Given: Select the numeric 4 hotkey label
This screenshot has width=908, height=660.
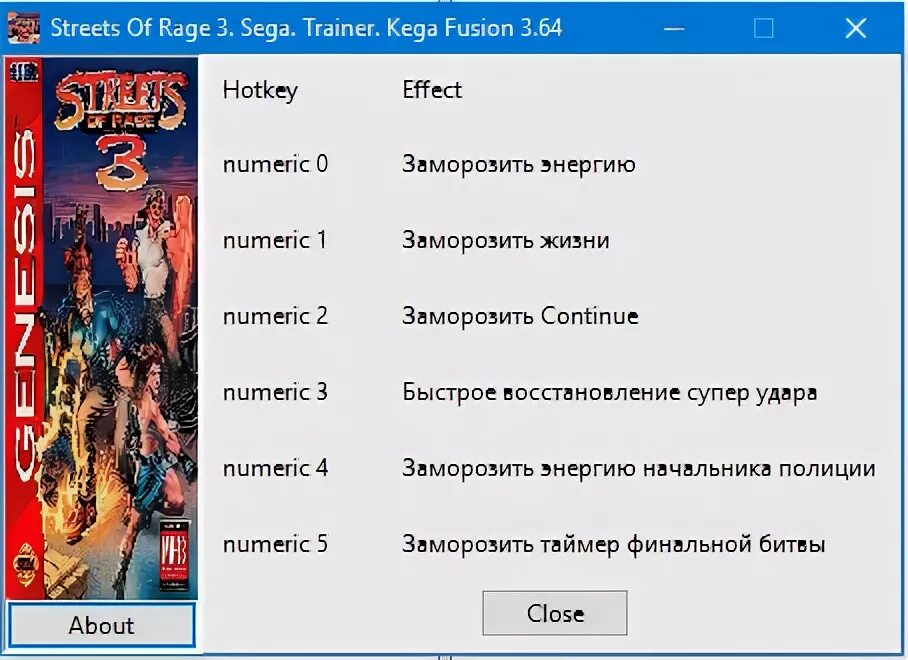Looking at the screenshot, I should point(275,468).
